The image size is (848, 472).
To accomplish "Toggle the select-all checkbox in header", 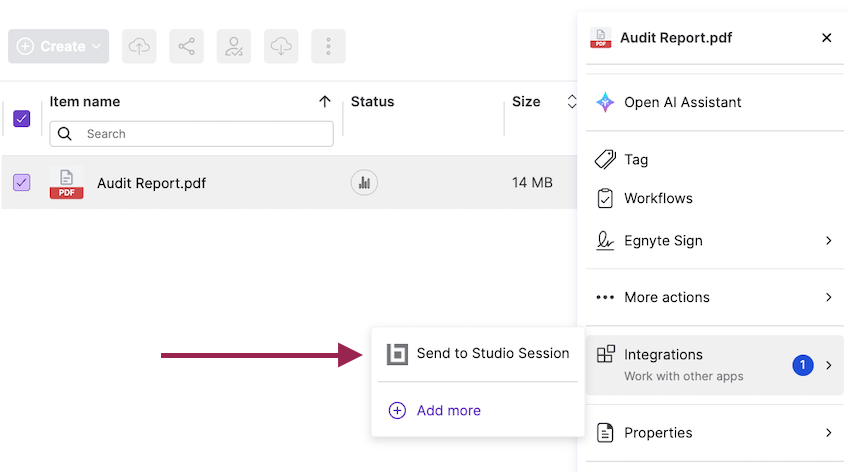I will click(x=22, y=118).
